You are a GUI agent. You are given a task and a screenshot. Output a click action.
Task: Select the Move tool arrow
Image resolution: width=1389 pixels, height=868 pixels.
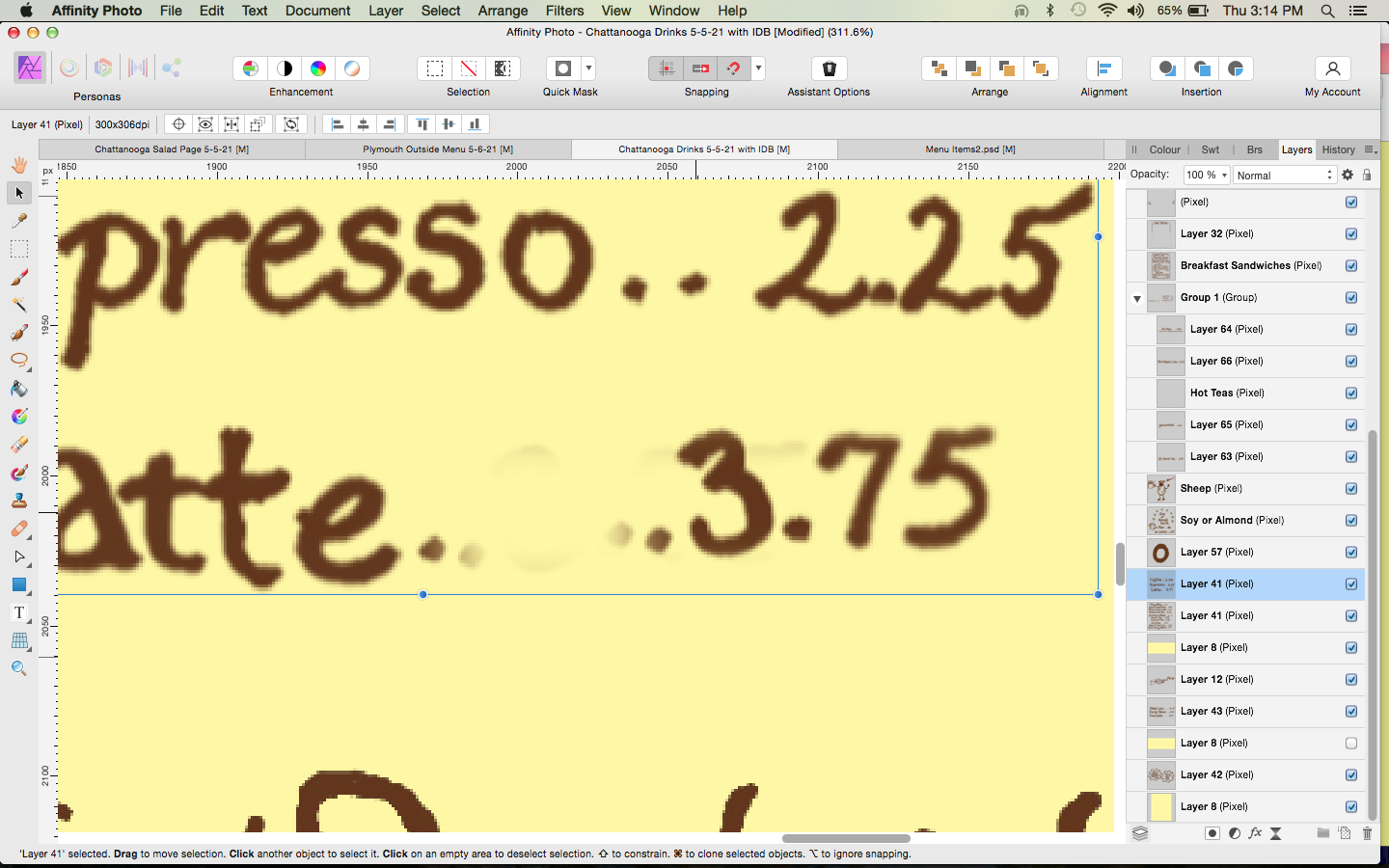(x=18, y=193)
